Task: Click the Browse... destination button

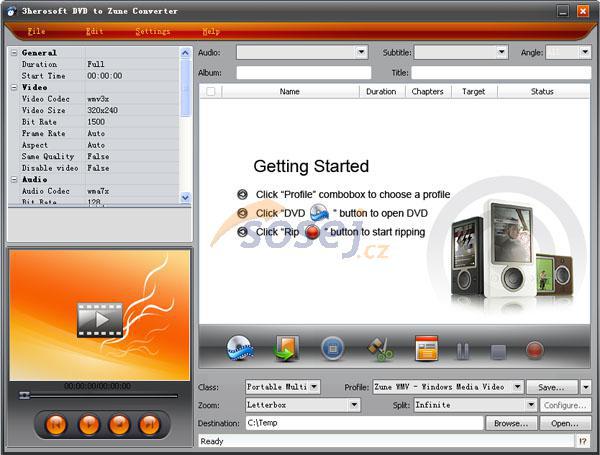Action: [x=511, y=423]
